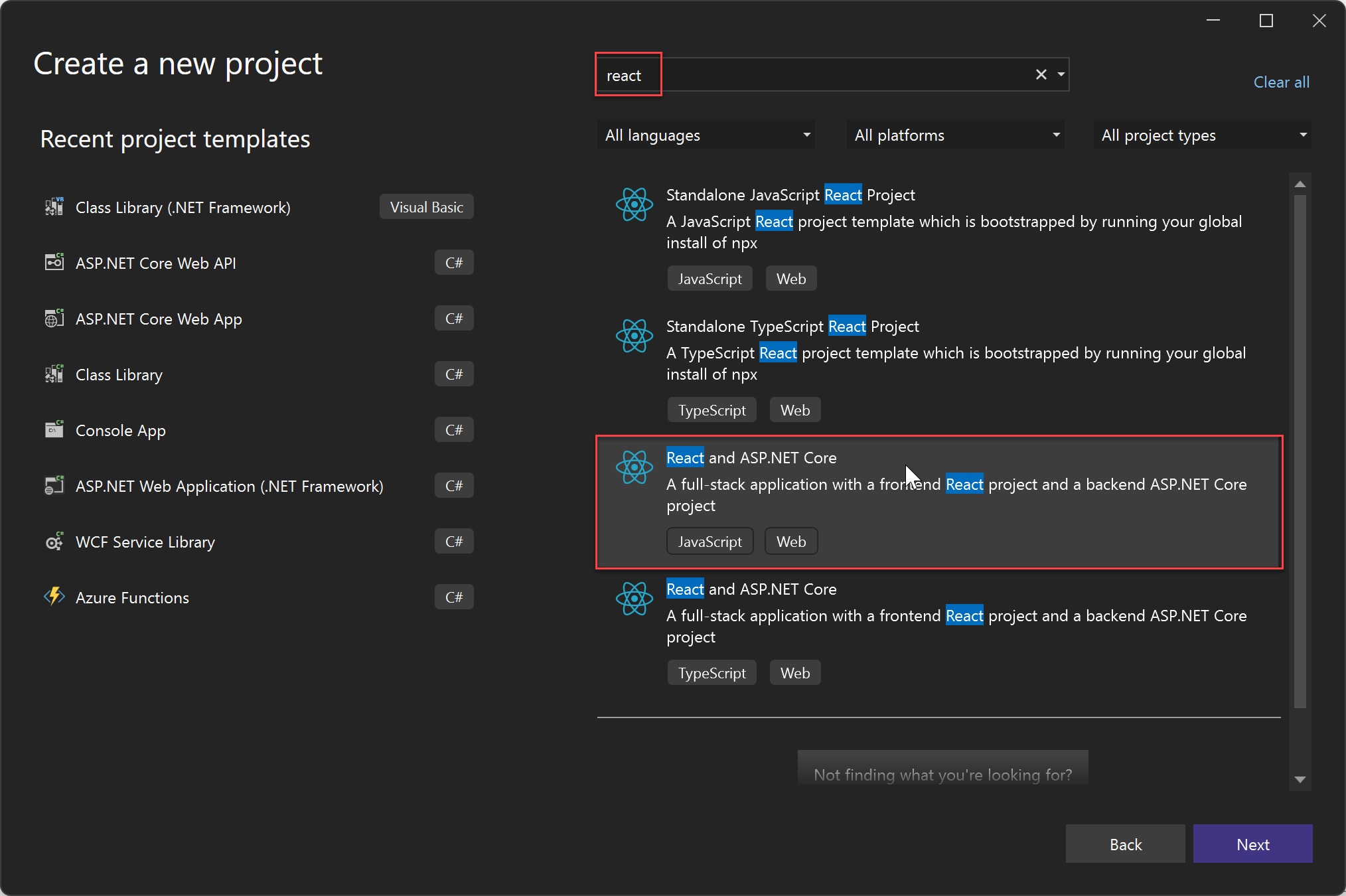Expand the search history arrow in search box
This screenshot has height=896, width=1346.
point(1060,74)
